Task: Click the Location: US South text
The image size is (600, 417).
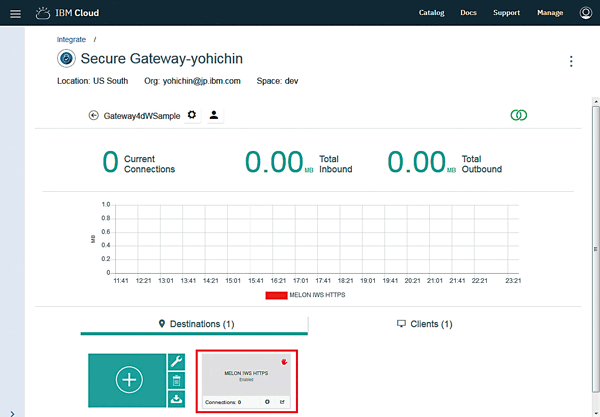Action: point(93,81)
